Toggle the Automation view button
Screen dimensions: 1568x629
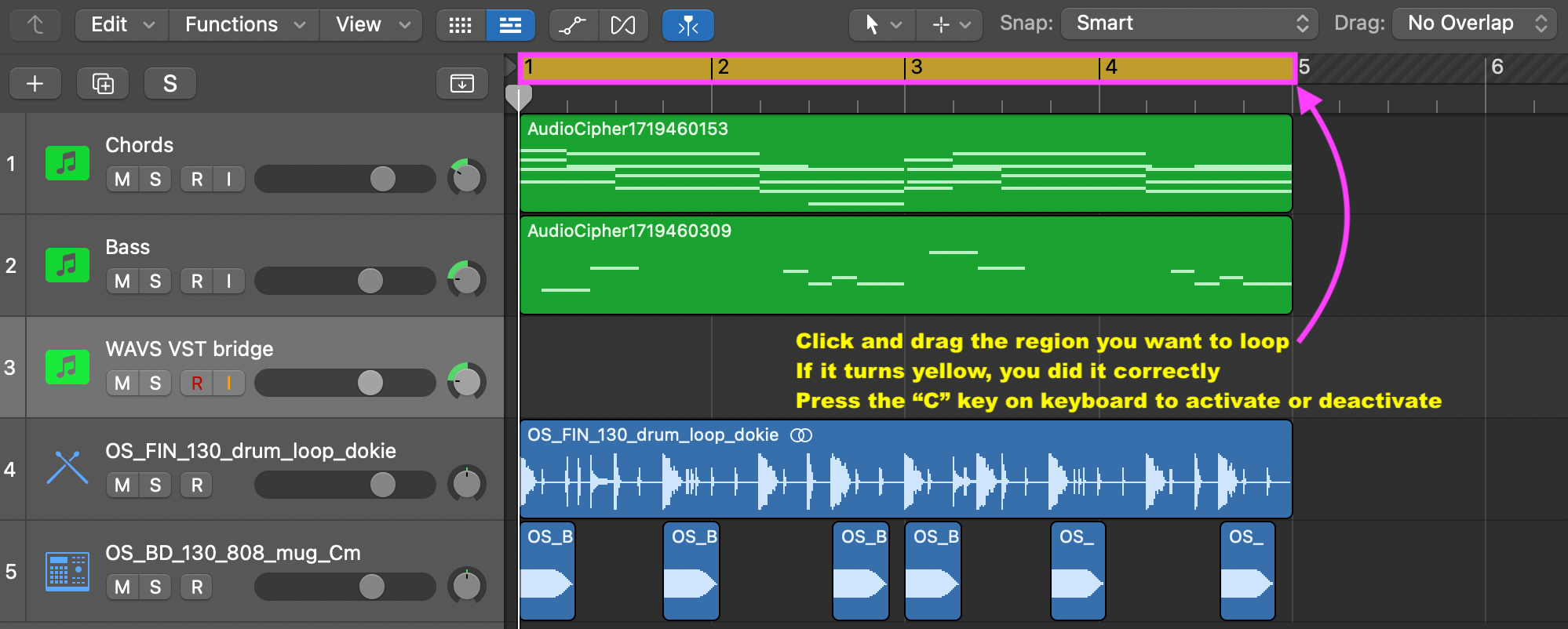click(x=573, y=25)
